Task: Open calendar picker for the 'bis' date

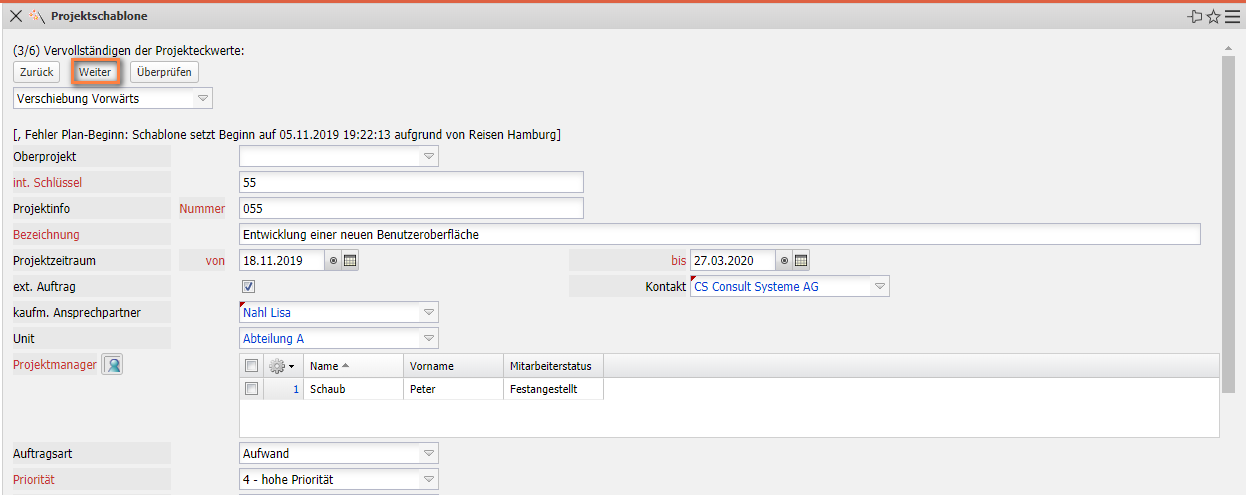Action: (x=801, y=261)
